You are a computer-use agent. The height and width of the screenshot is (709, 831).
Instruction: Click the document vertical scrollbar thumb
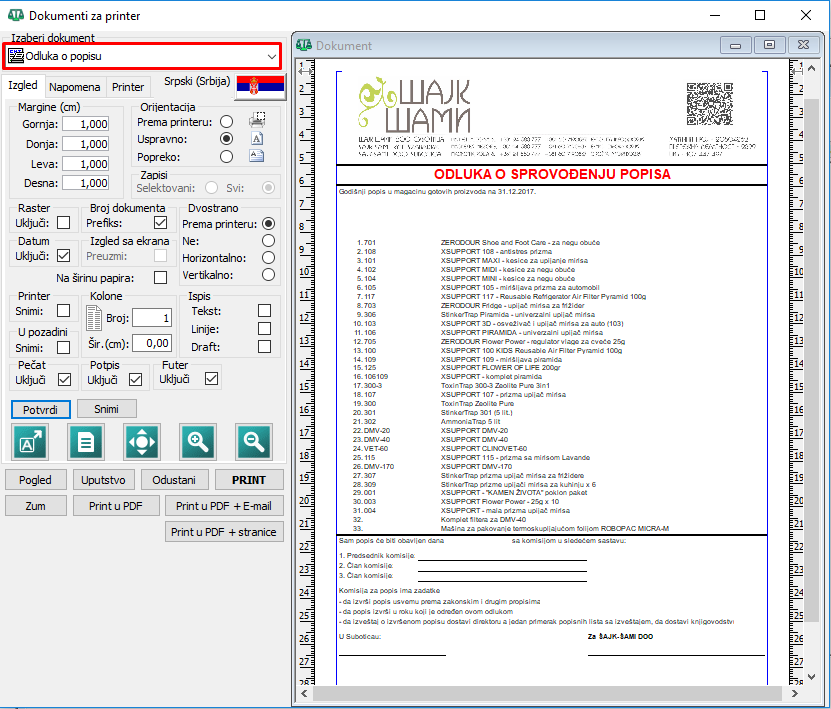811,360
